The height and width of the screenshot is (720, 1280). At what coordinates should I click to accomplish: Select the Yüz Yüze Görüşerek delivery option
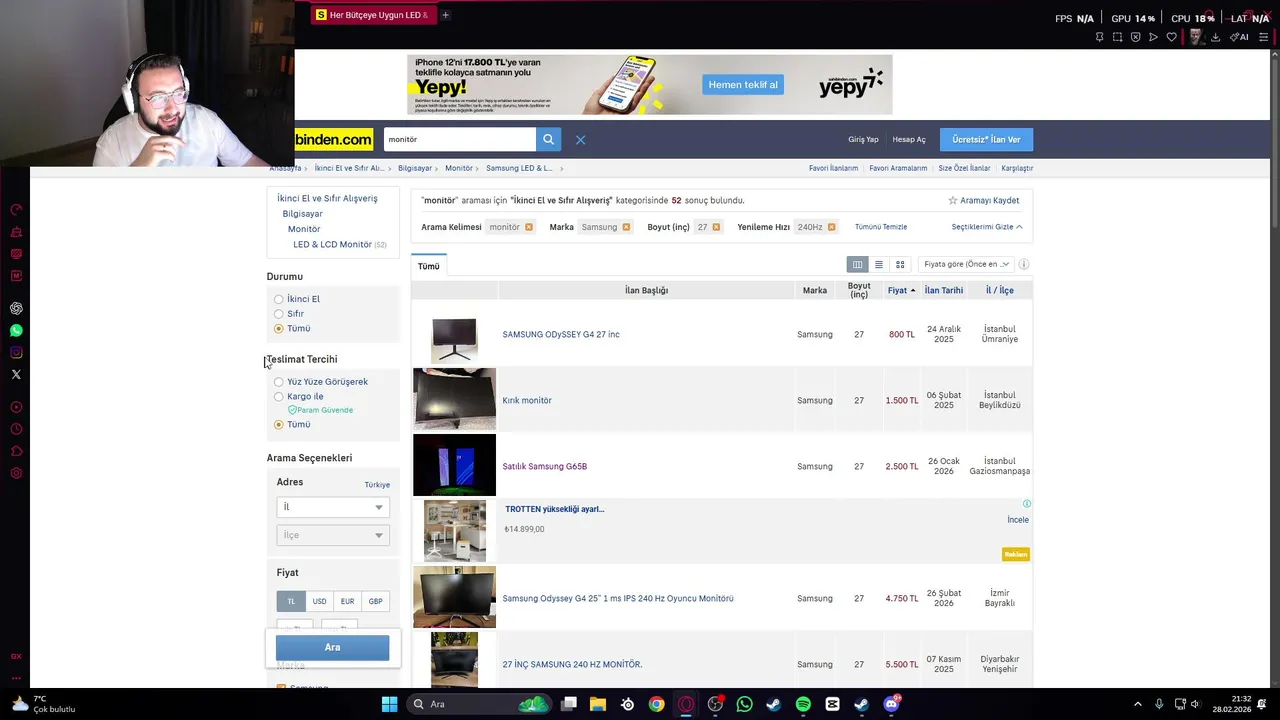pyautogui.click(x=279, y=382)
